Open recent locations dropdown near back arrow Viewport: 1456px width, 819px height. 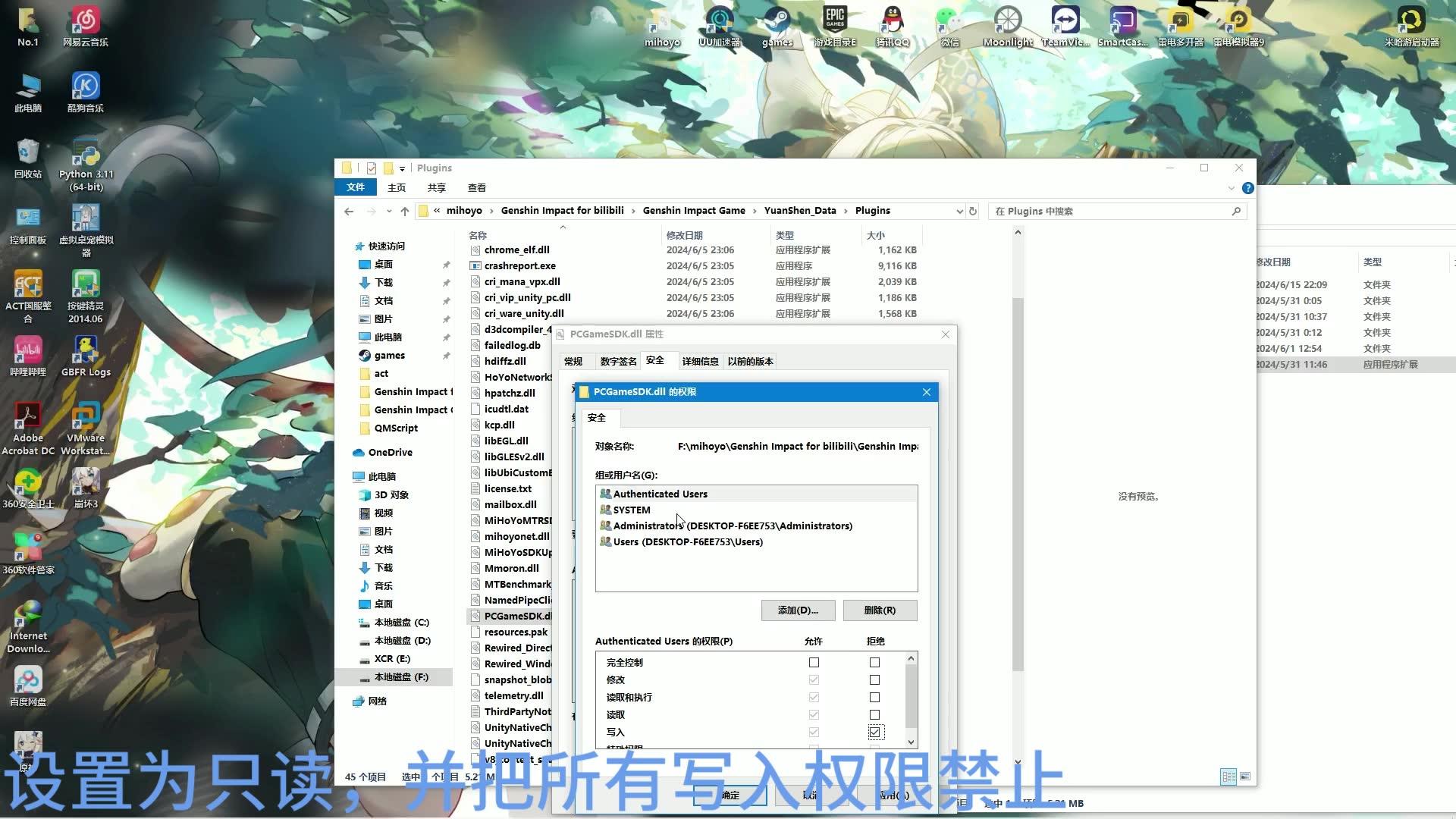[x=389, y=211]
